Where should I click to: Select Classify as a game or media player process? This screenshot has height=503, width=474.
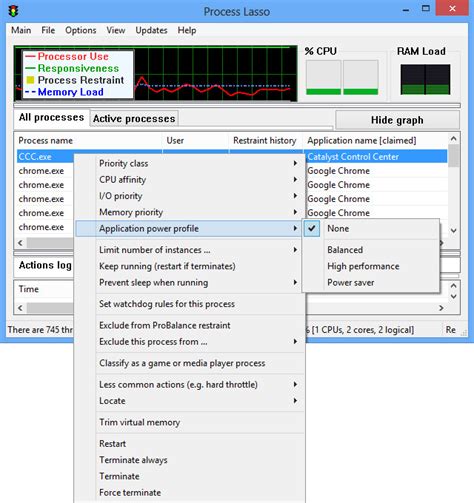coord(189,363)
